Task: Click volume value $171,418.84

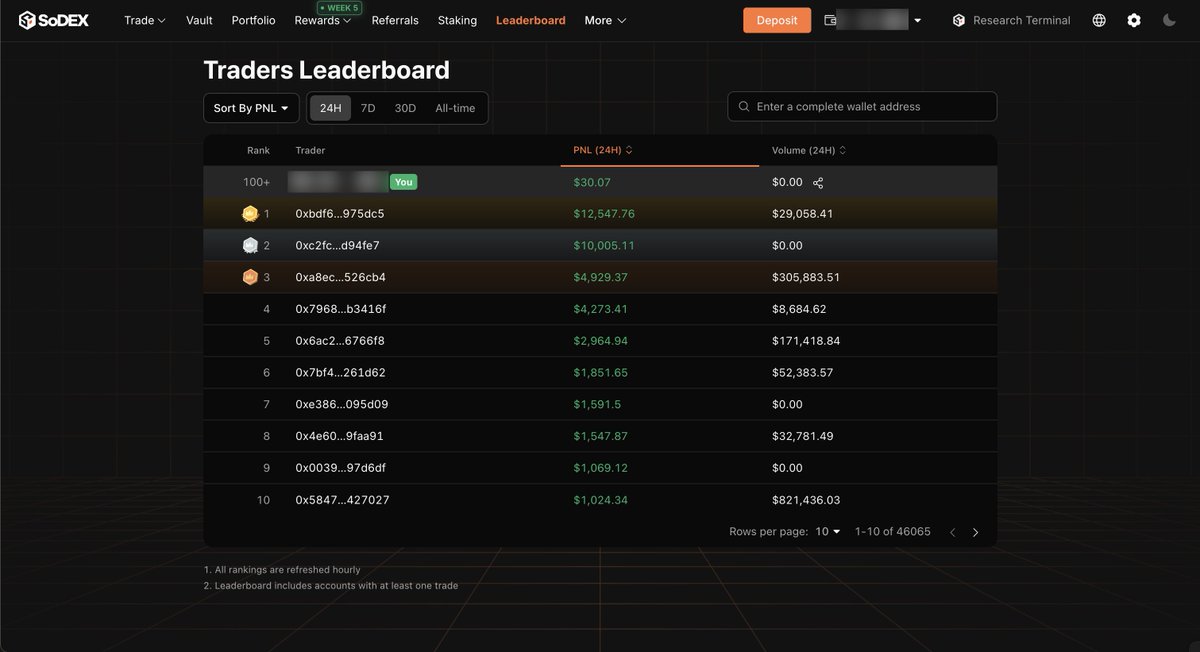Action: click(x=806, y=341)
